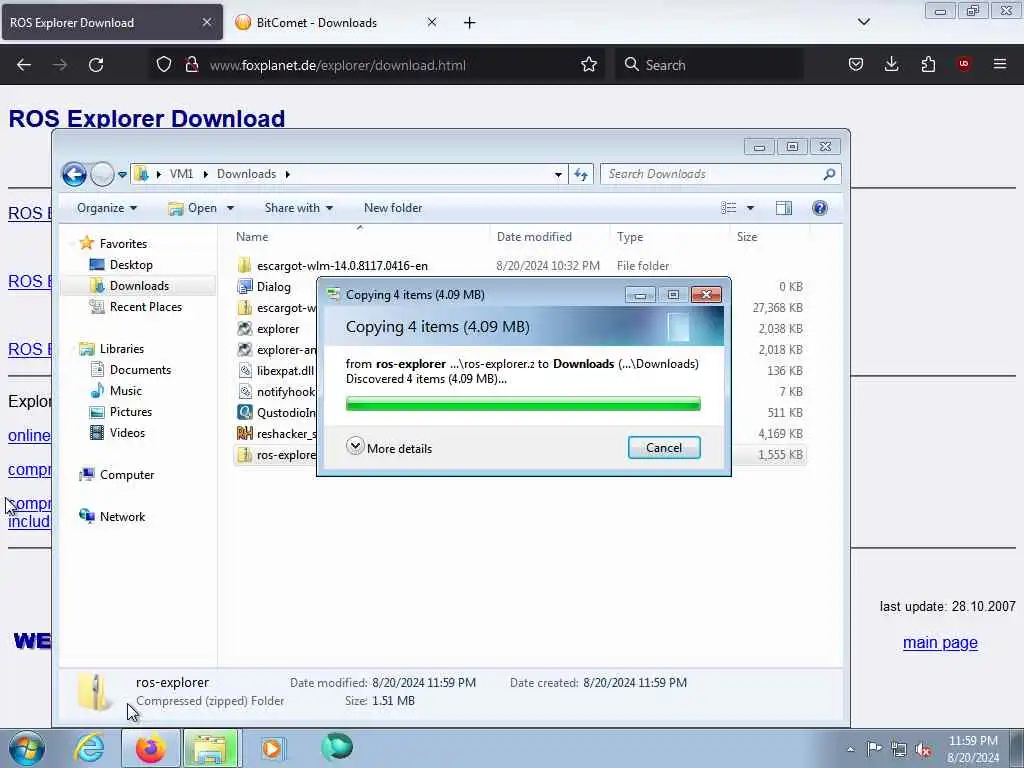Open Explorer recent locations dropdown
The width and height of the screenshot is (1024, 768).
[x=122, y=174]
